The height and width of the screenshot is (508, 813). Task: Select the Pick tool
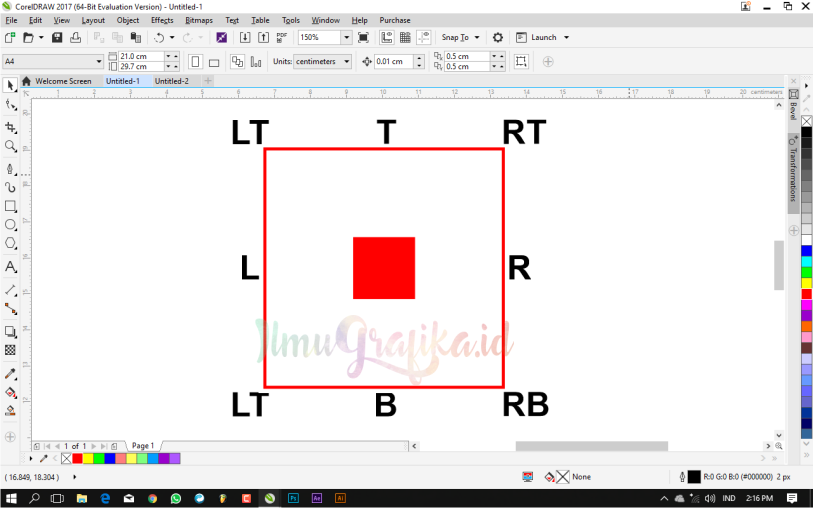click(x=10, y=85)
